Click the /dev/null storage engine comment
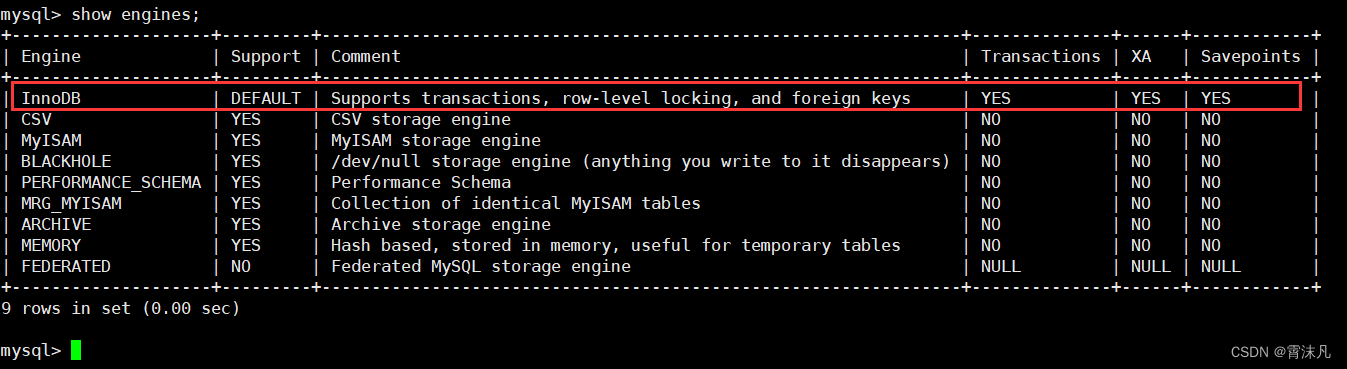Viewport: 1347px width, 369px height. click(640, 161)
